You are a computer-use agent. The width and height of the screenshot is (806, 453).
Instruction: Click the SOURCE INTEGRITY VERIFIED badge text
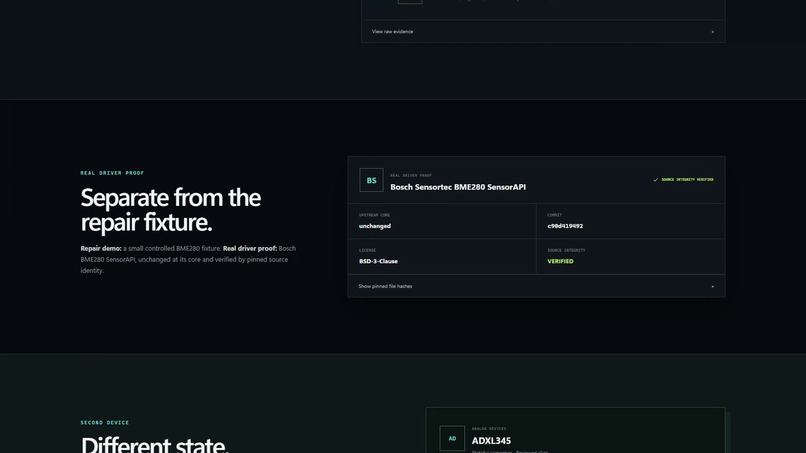click(687, 179)
